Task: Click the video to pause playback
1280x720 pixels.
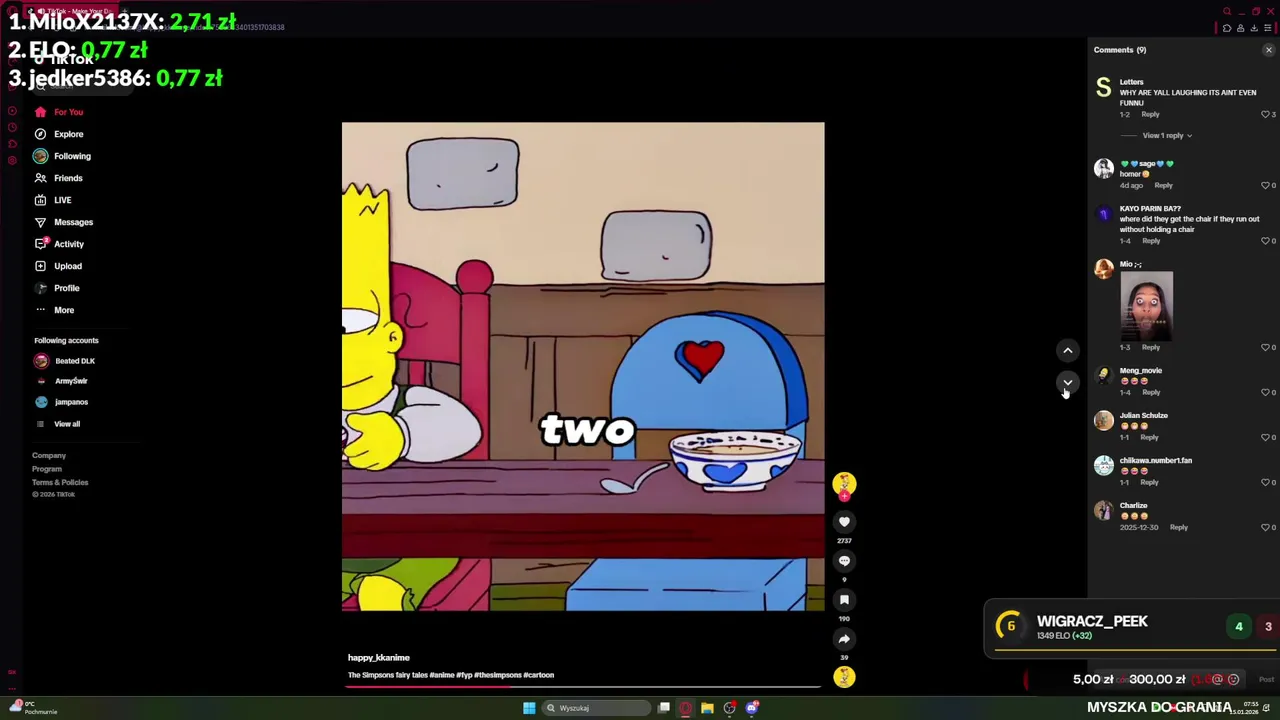Action: click(583, 366)
